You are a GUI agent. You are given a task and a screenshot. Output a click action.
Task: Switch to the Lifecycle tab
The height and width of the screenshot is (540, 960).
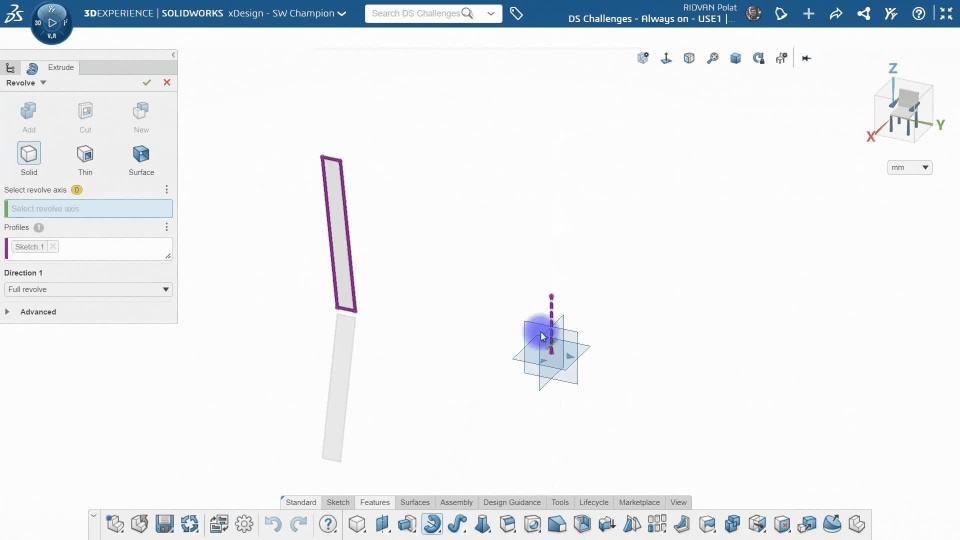(594, 502)
